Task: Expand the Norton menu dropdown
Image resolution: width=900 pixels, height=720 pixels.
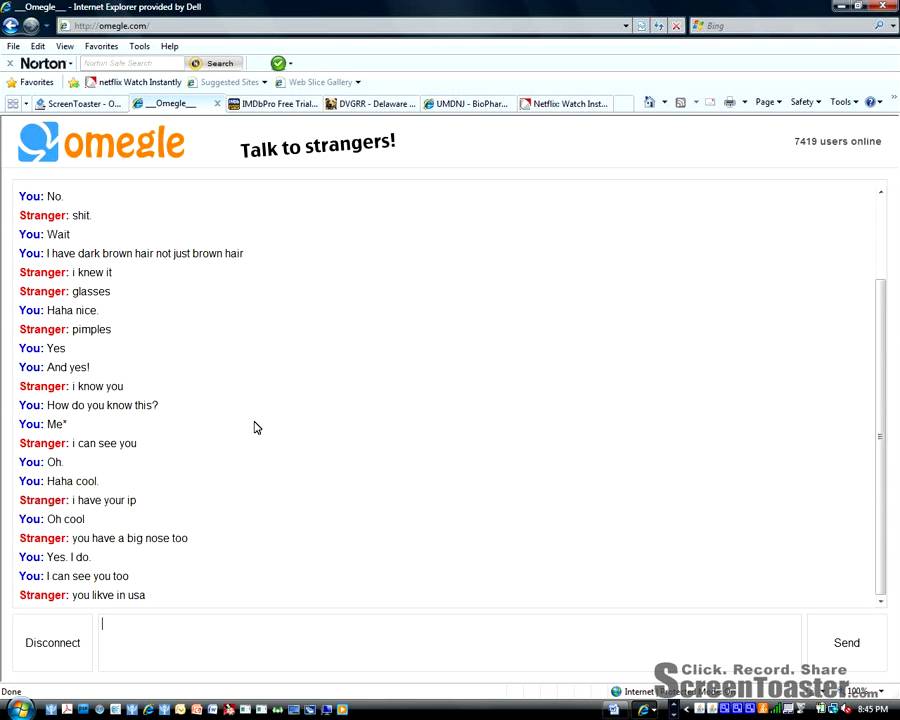Action: pos(70,64)
